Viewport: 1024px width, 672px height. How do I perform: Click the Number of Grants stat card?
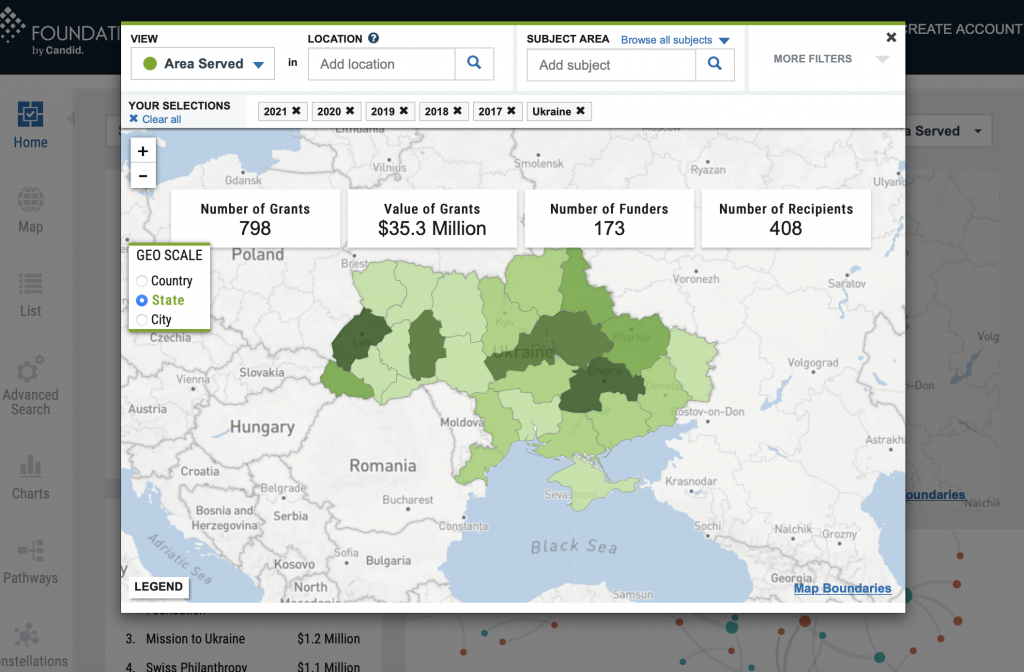(255, 219)
